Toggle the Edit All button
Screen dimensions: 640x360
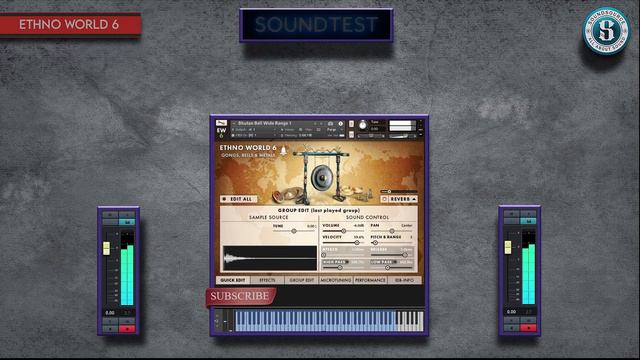(238, 199)
